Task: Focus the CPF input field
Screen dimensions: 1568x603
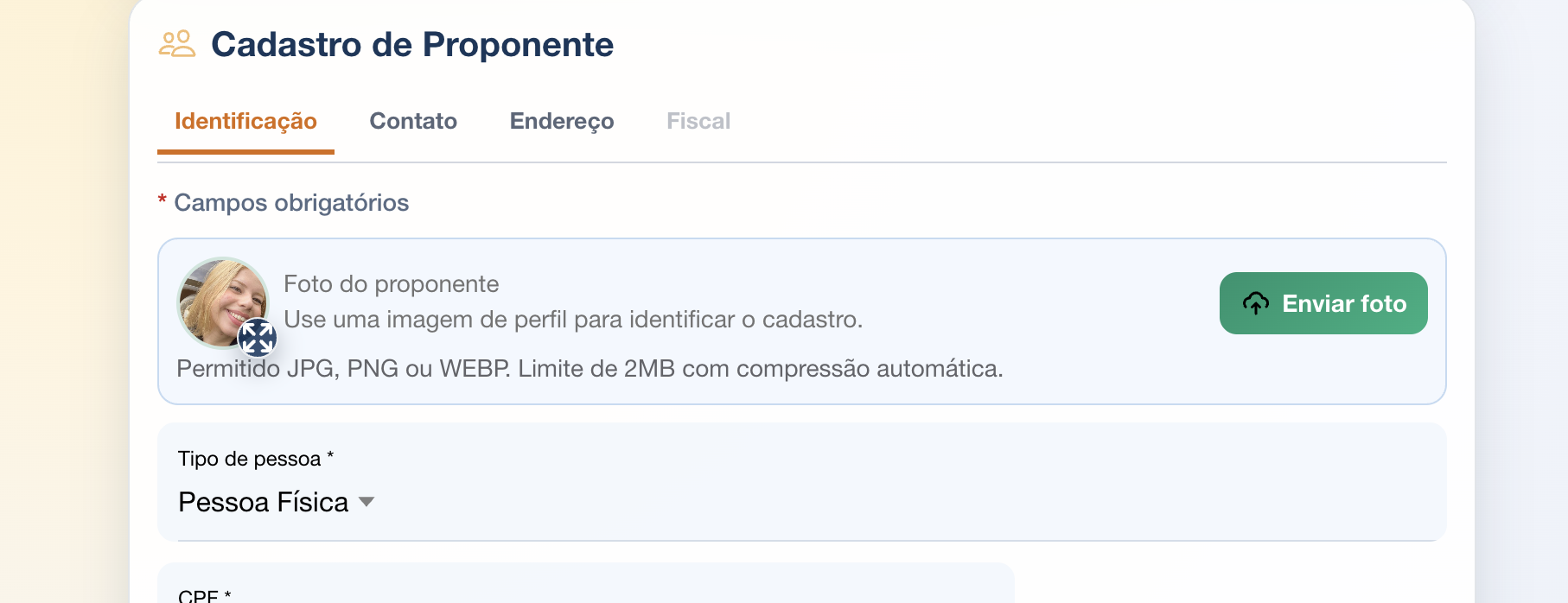Action: [585, 592]
